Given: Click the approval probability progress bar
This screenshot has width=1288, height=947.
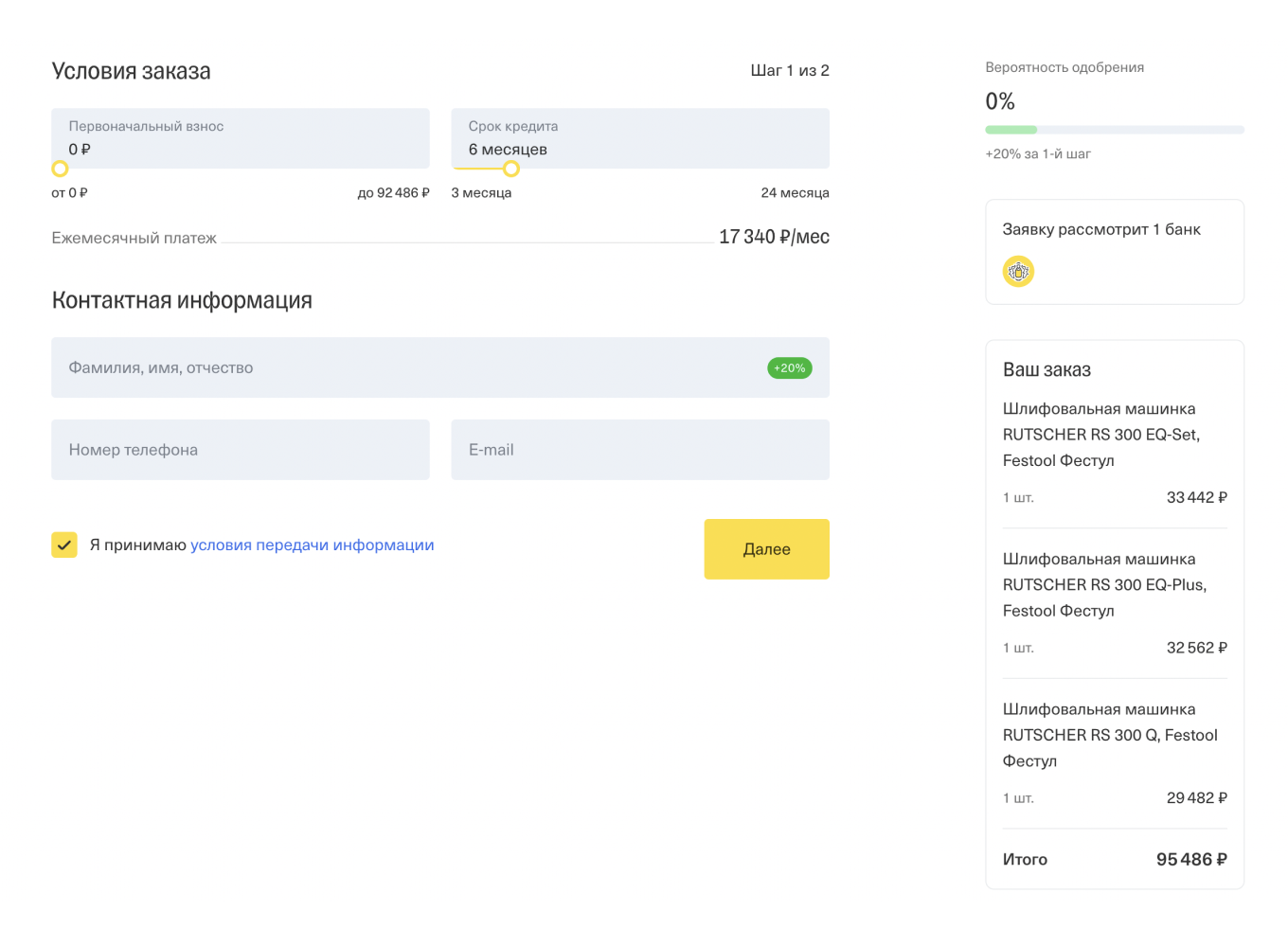Looking at the screenshot, I should click(x=1114, y=130).
